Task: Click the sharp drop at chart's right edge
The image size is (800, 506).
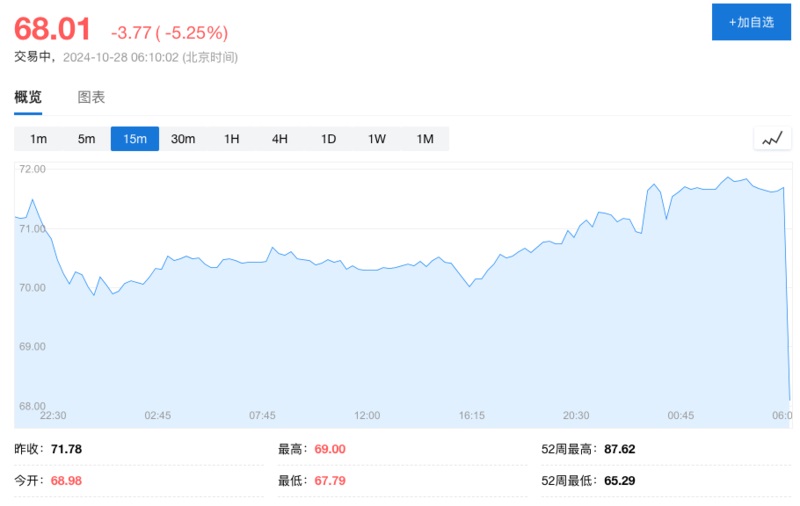Action: (x=788, y=300)
